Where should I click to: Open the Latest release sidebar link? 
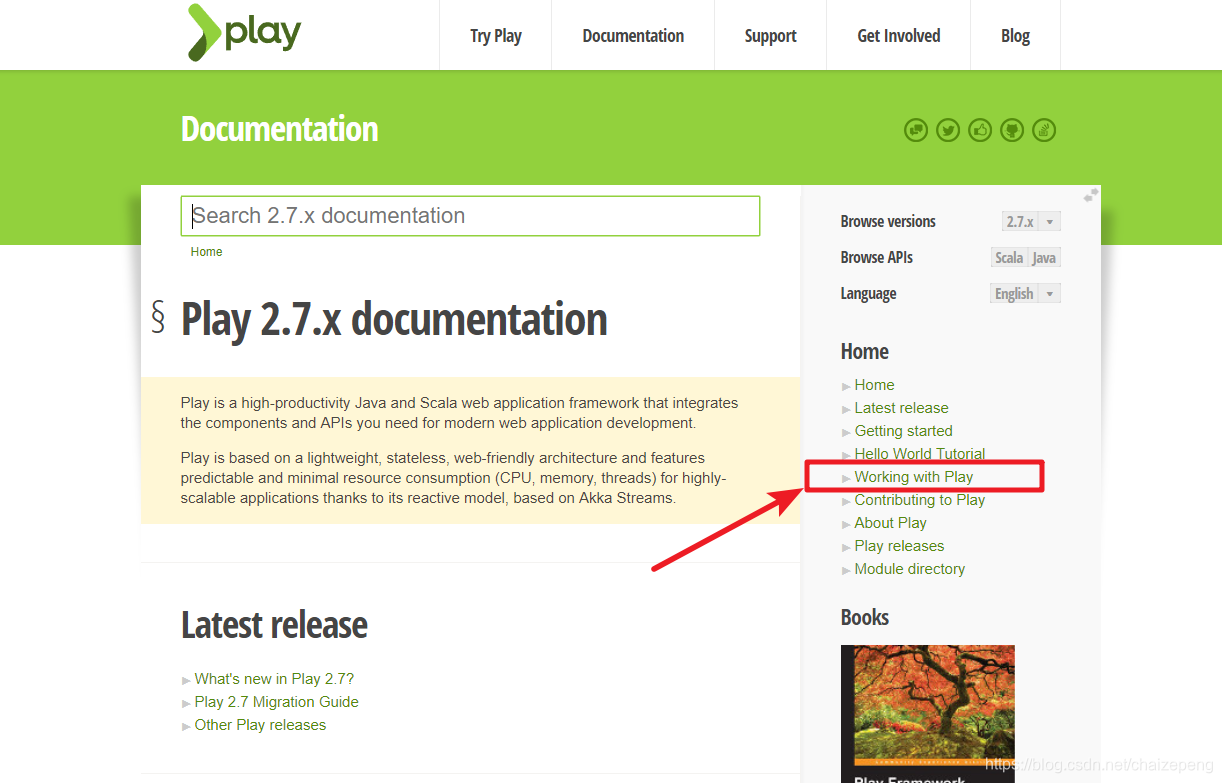tap(901, 408)
